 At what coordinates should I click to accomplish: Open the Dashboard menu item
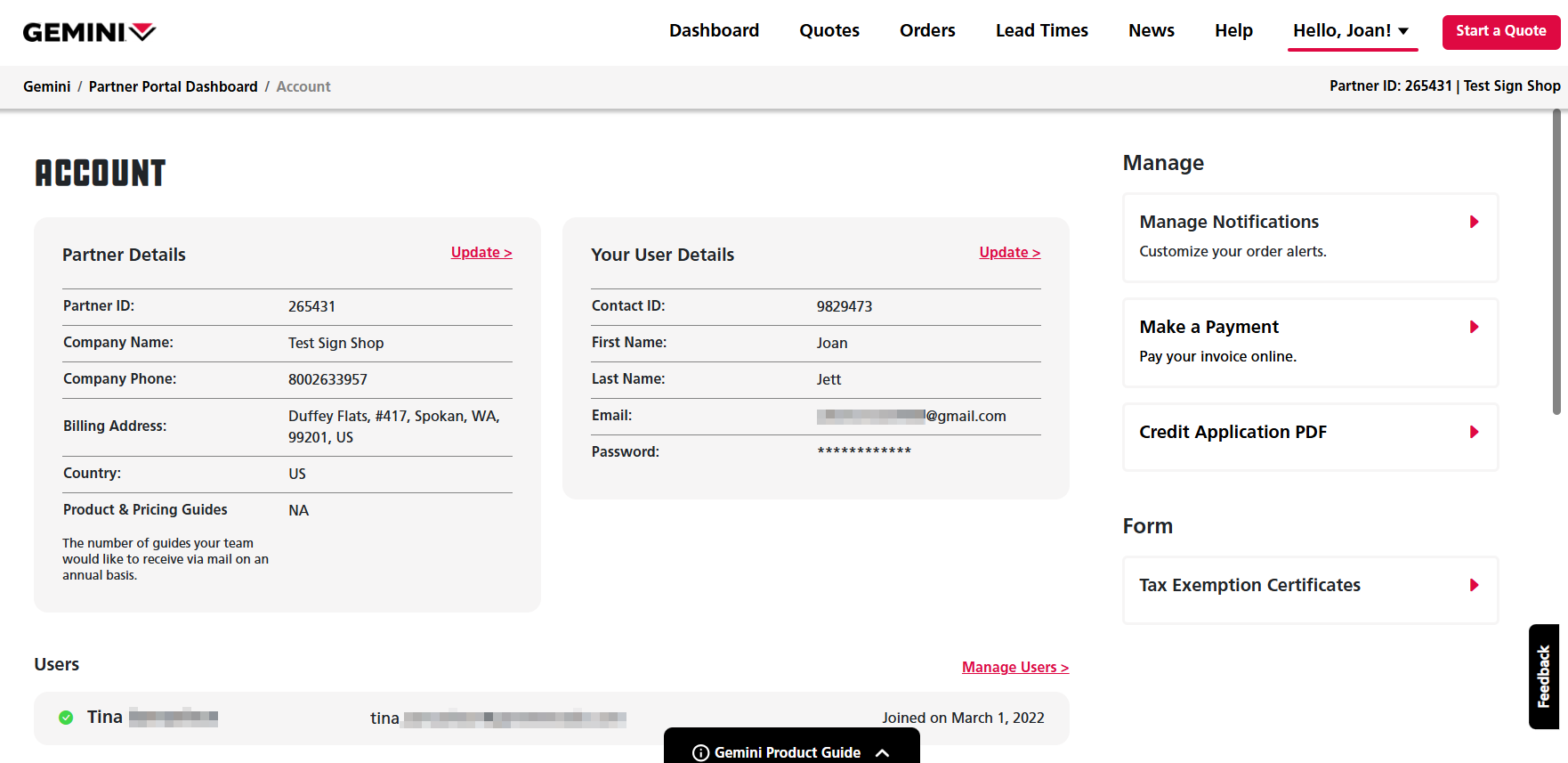click(x=714, y=31)
